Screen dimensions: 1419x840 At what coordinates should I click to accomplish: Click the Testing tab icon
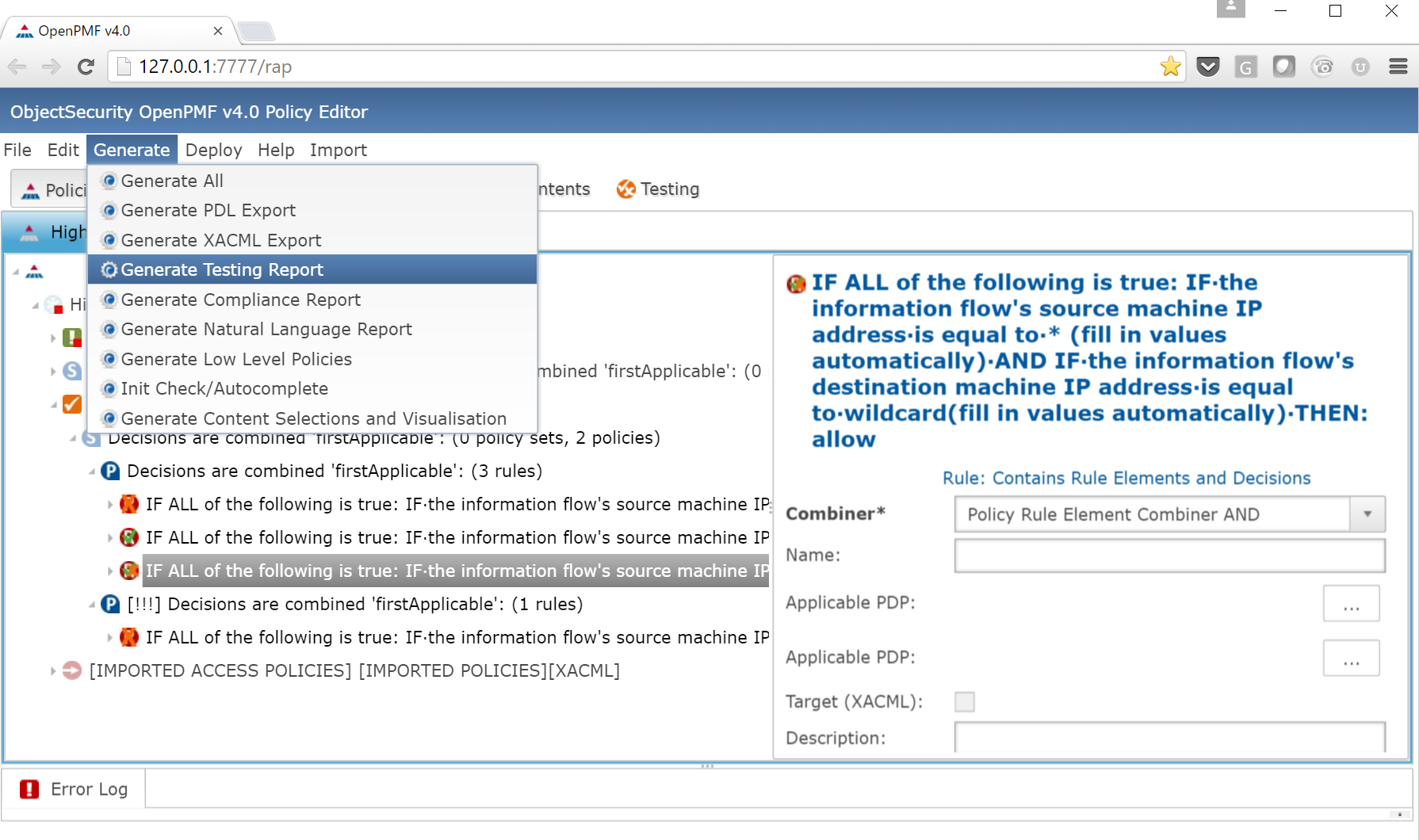[x=626, y=189]
